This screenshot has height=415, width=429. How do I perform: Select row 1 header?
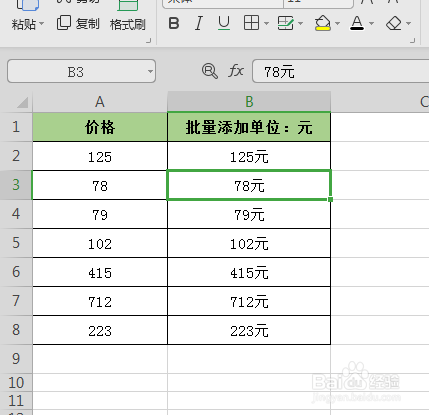pyautogui.click(x=16, y=127)
